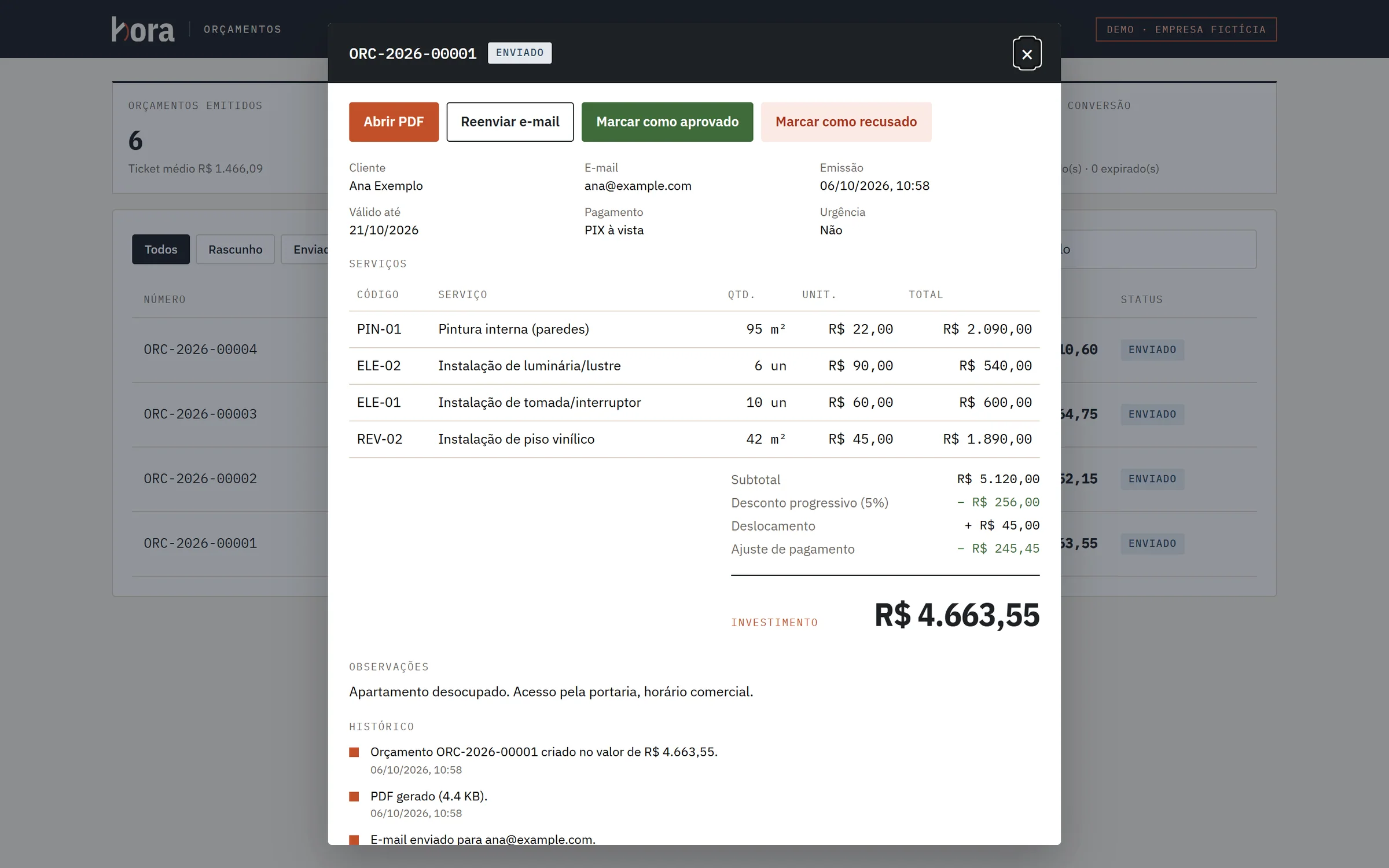Click Ticket médio R$ 1.466,09 text
Image resolution: width=1389 pixels, height=868 pixels.
pos(195,168)
